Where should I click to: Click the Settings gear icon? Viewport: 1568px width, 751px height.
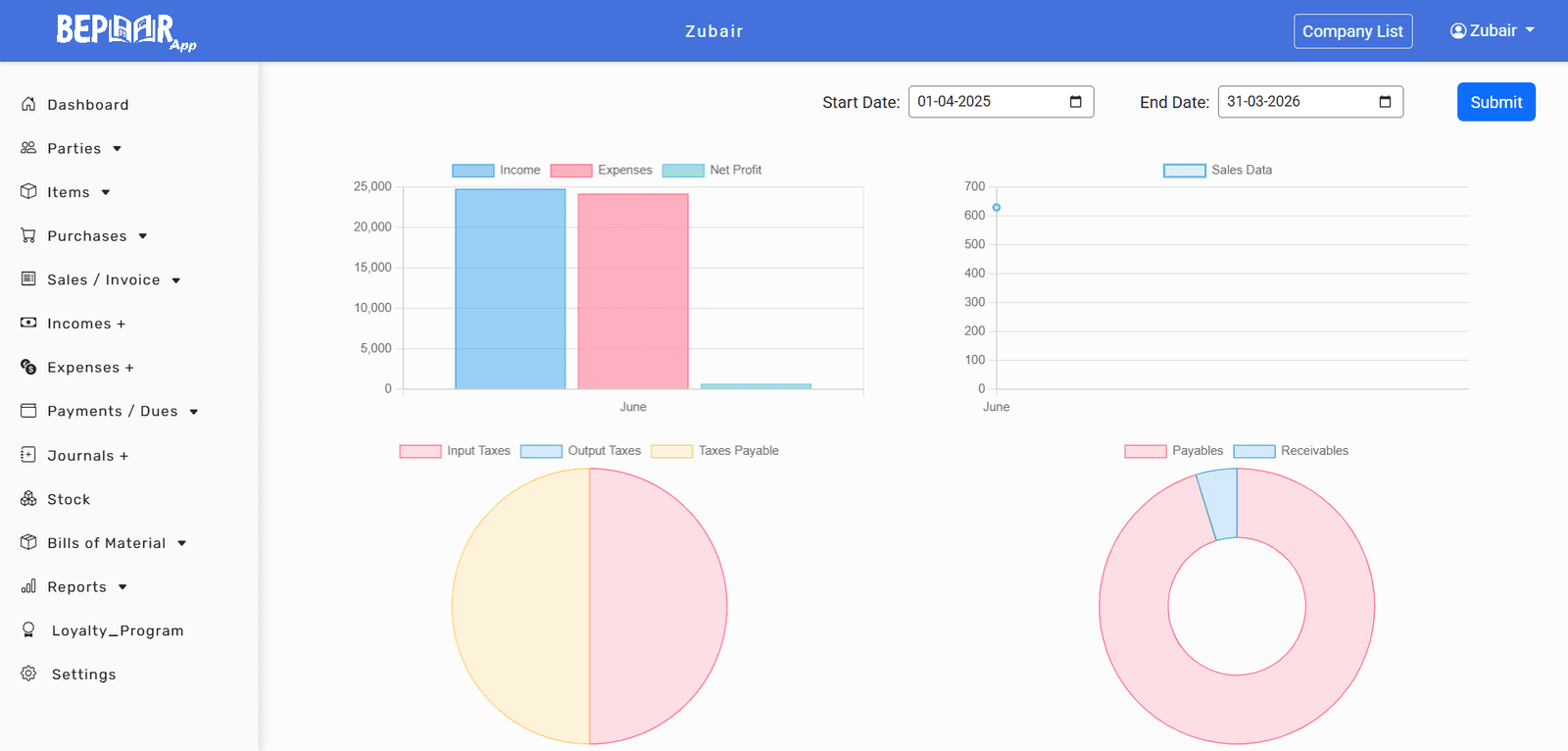[28, 674]
